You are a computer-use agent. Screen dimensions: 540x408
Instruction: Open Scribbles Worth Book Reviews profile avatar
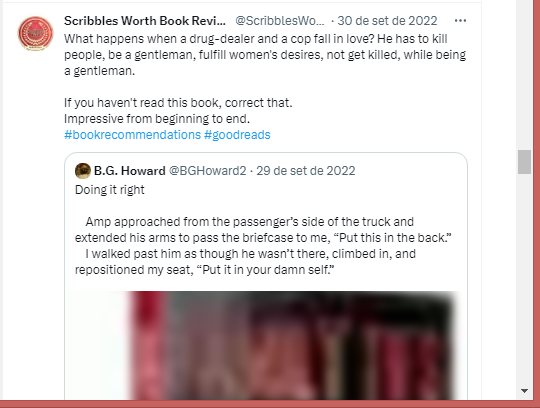pos(35,33)
